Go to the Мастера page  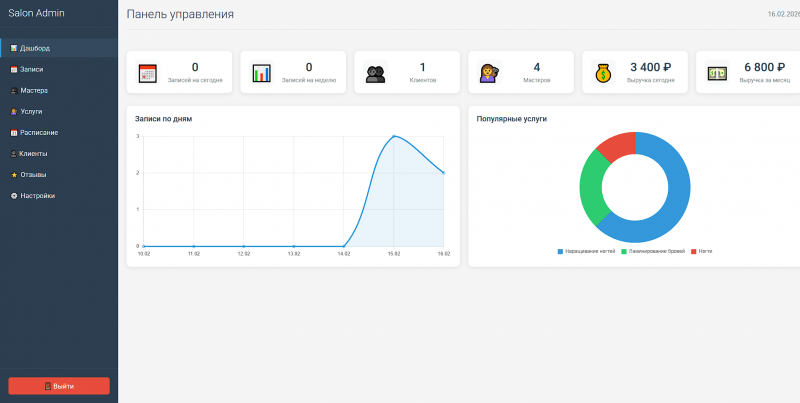pos(59,90)
